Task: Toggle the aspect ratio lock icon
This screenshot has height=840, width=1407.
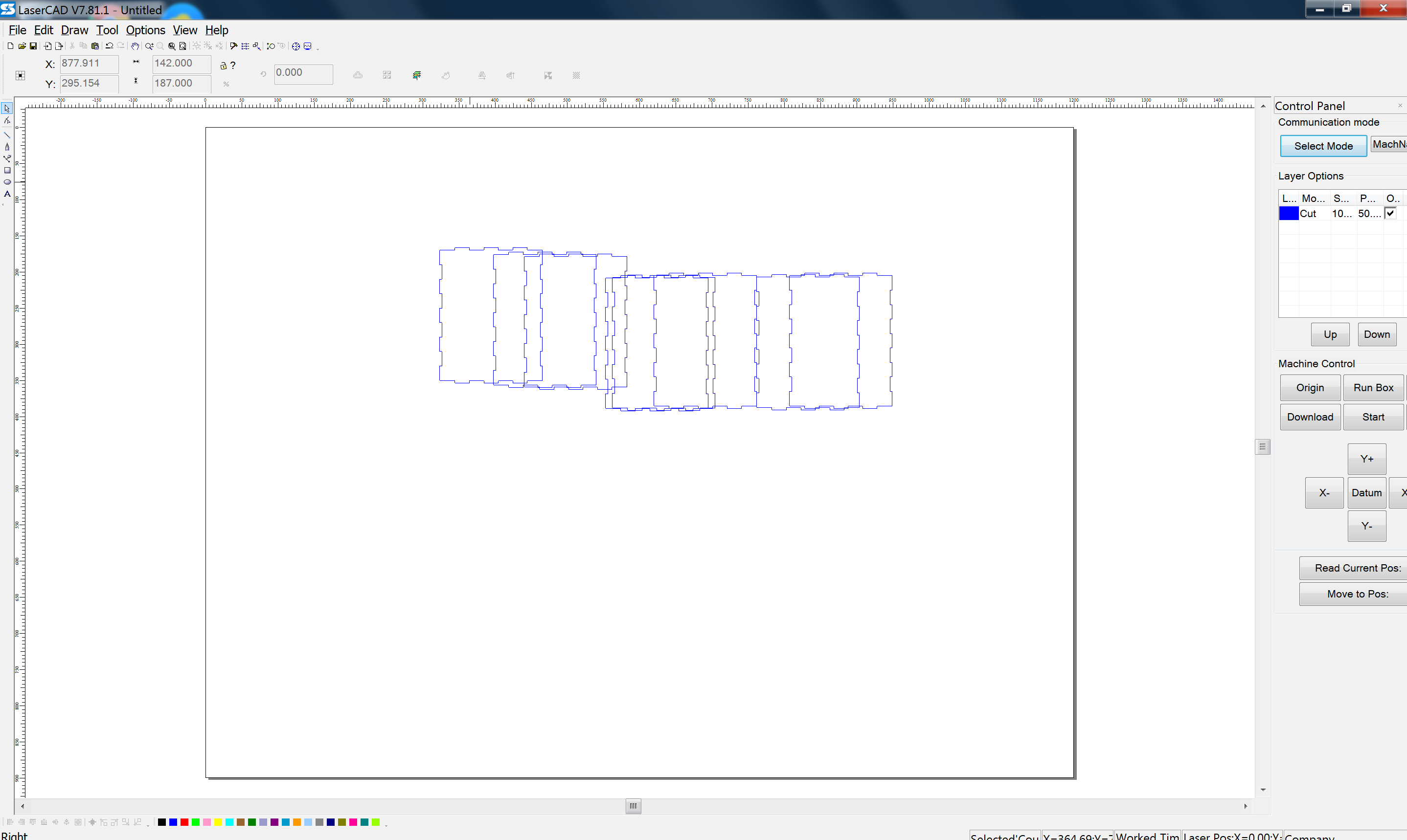Action: pos(223,66)
